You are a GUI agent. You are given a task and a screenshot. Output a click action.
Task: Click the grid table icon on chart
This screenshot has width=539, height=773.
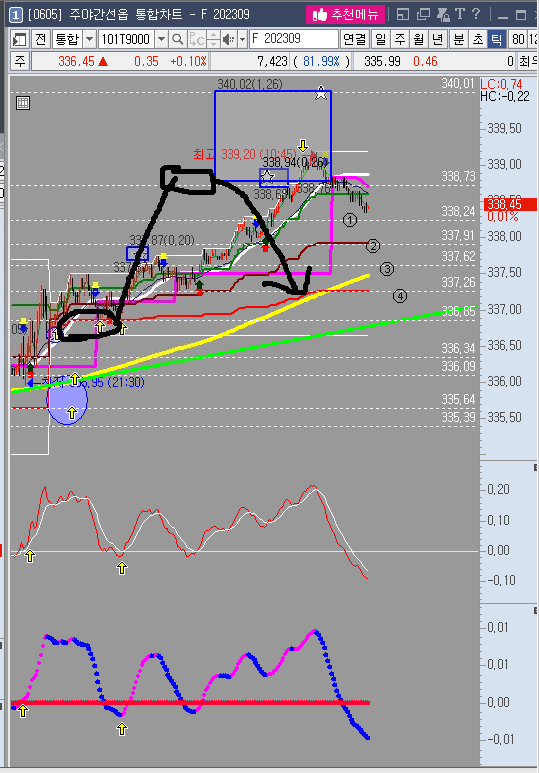point(23,103)
